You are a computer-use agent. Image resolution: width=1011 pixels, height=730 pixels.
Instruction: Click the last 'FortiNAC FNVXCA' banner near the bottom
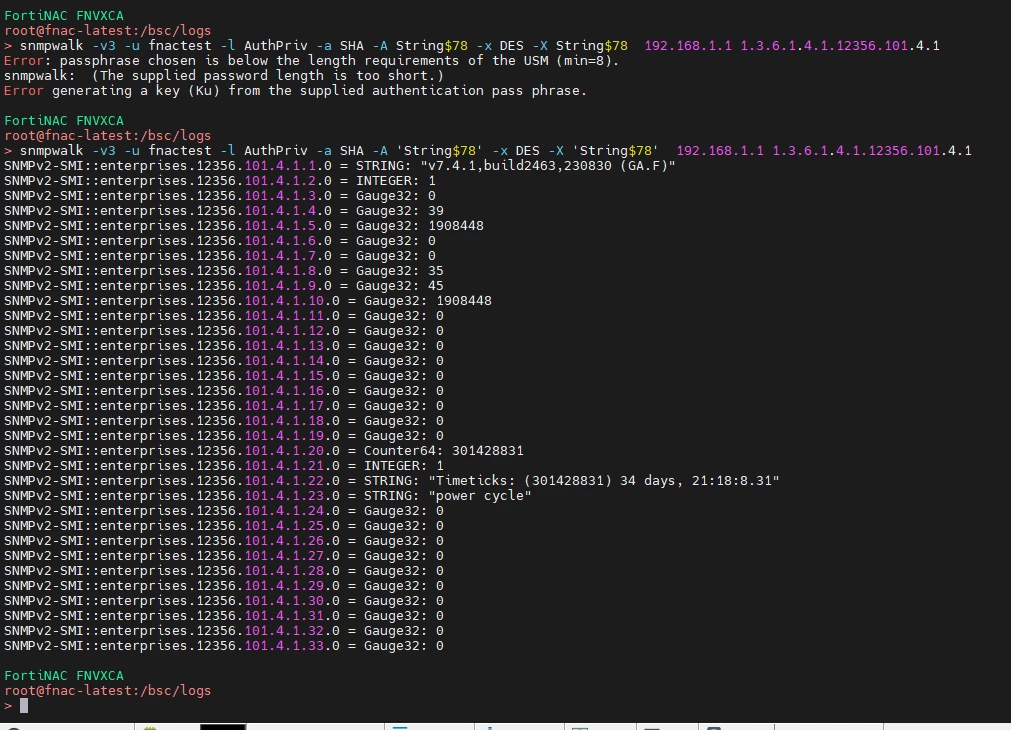point(64,676)
